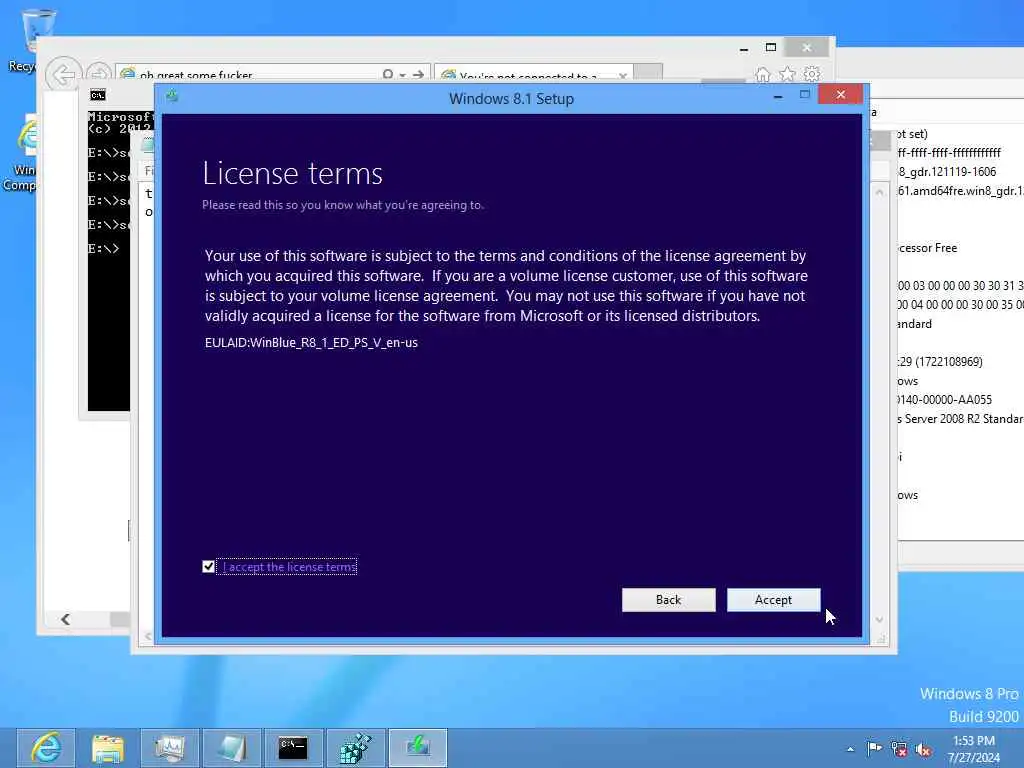Close the 'You're not connected' IE tab
This screenshot has width=1024, height=768.
click(623, 76)
